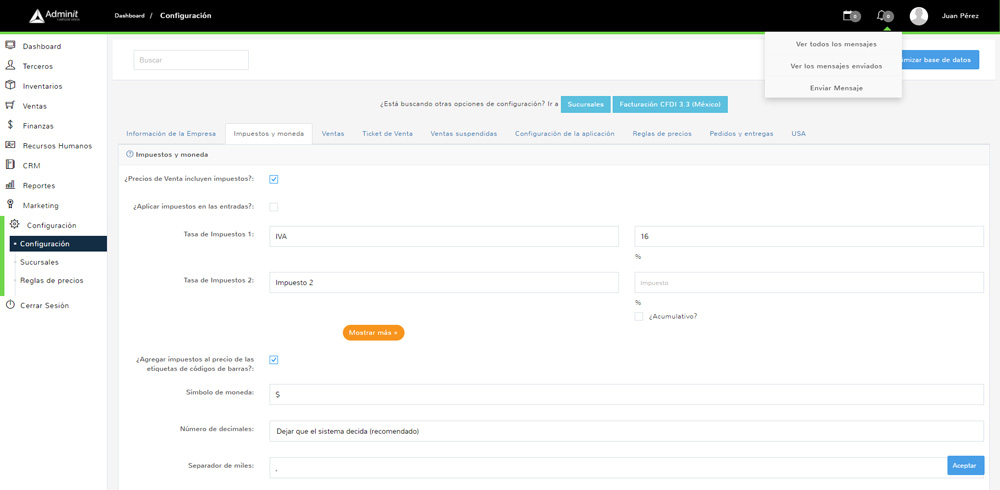Image resolution: width=1000 pixels, height=490 pixels.
Task: Open Reportes using the bar chart icon
Action: point(10,185)
